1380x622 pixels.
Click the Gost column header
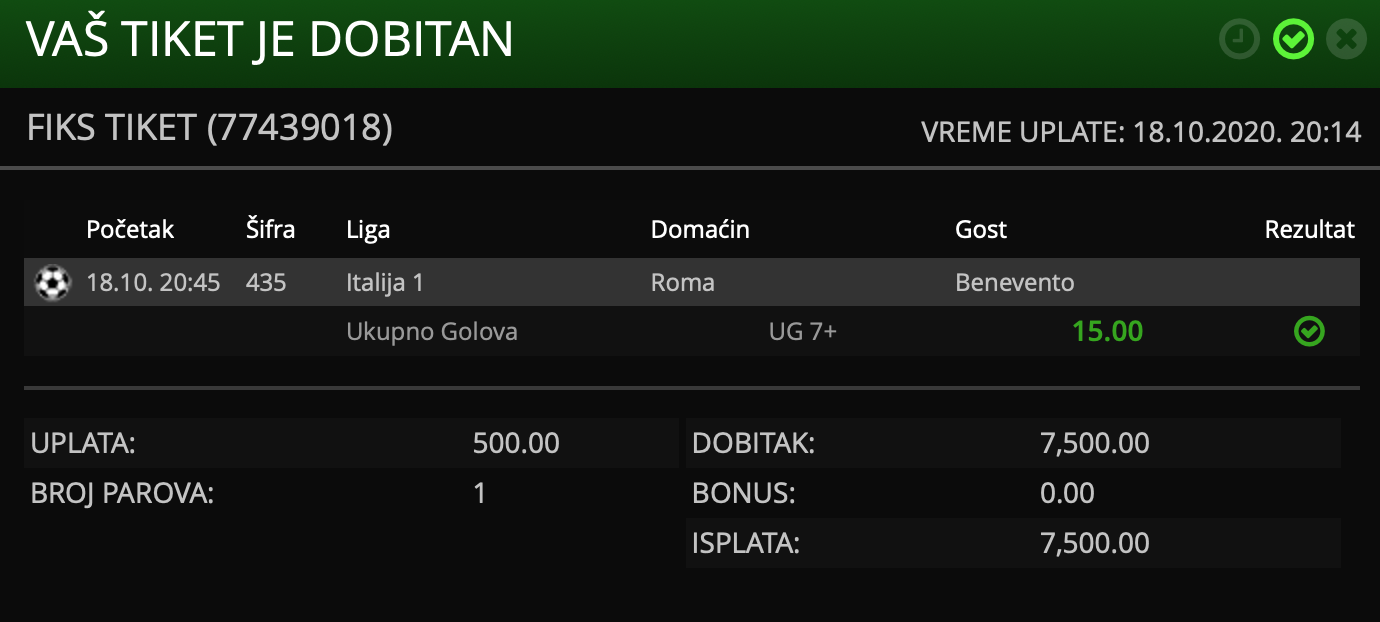981,230
